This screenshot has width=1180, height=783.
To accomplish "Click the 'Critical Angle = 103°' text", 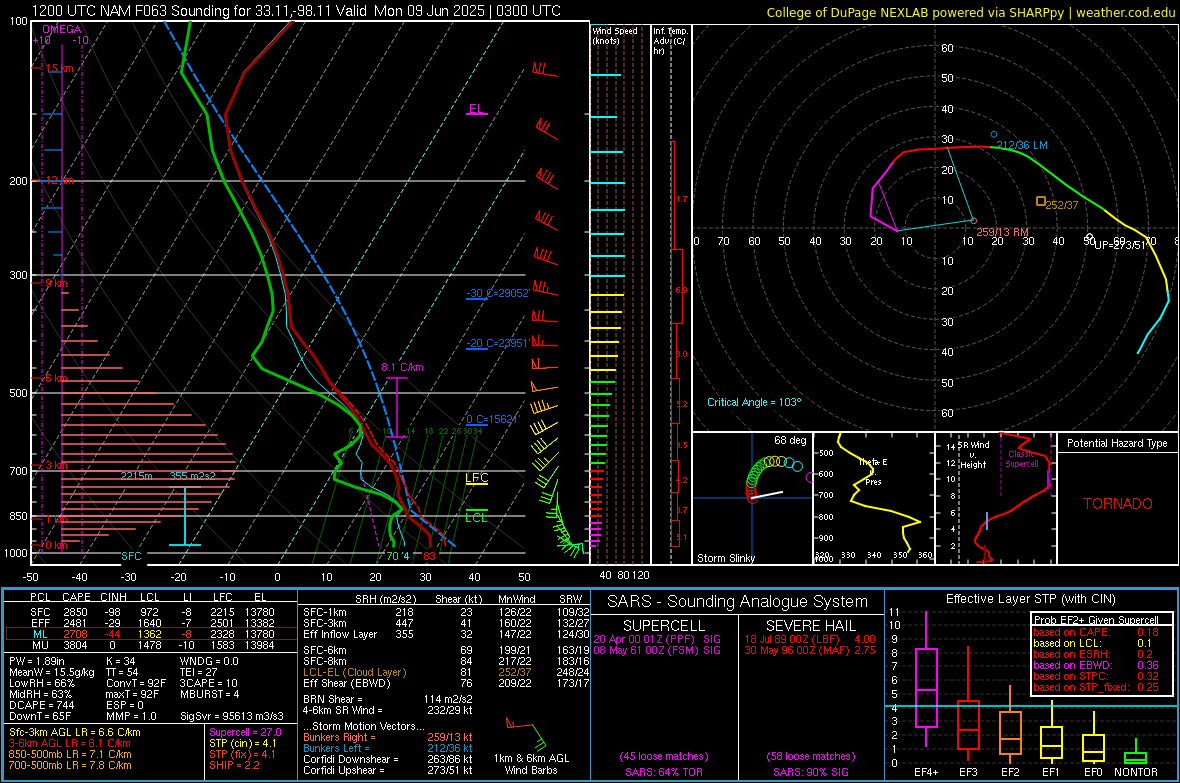I will pos(754,402).
